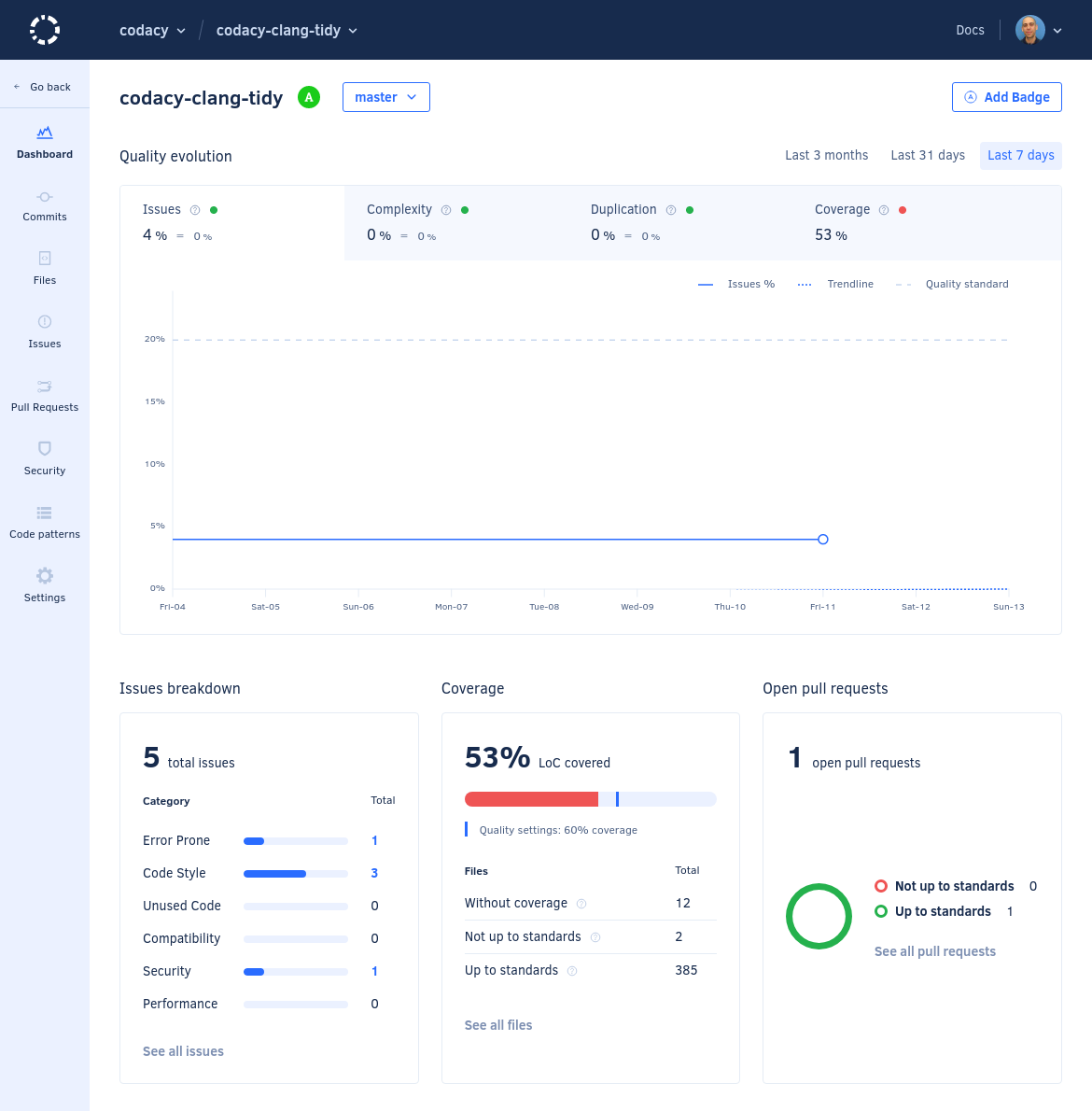Viewport: 1092px width, 1111px height.
Task: Click the Error Prone total 1
Action: pos(374,840)
